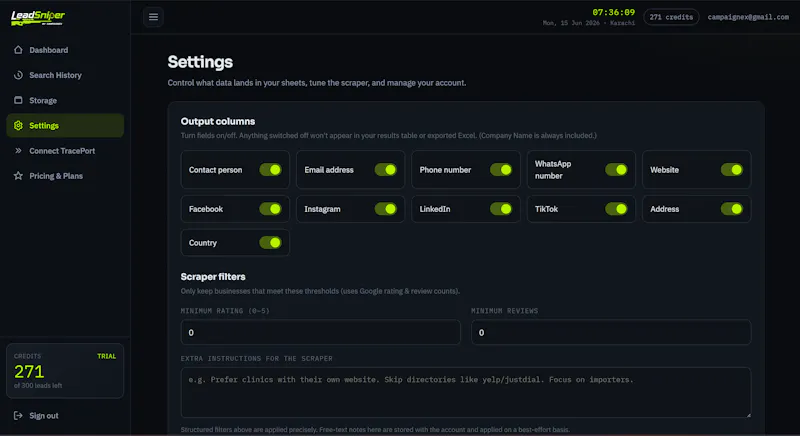Turn off the Instagram toggle

[386, 209]
